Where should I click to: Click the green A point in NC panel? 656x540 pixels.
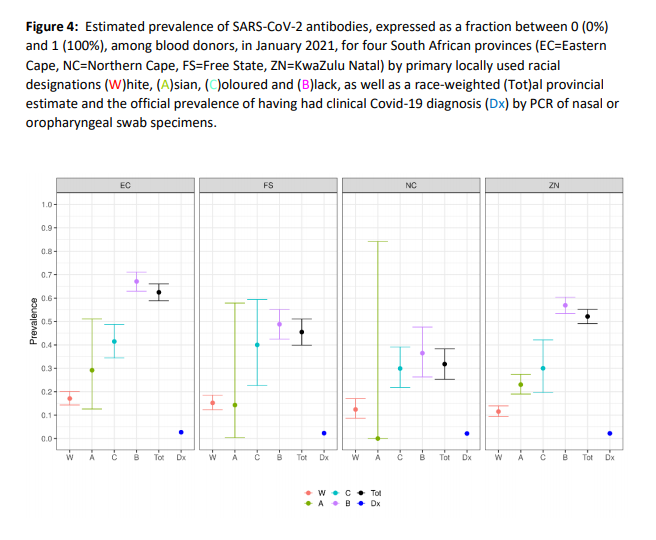378,438
